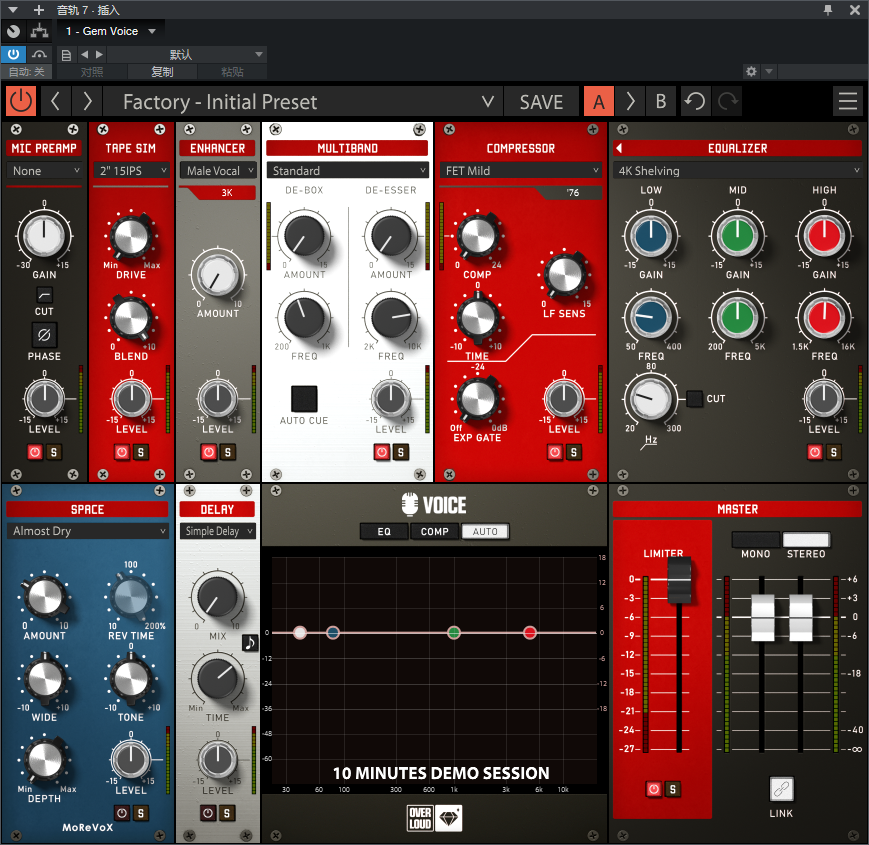Image resolution: width=869 pixels, height=845 pixels.
Task: Solo the Enhancer module
Action: coord(228,452)
